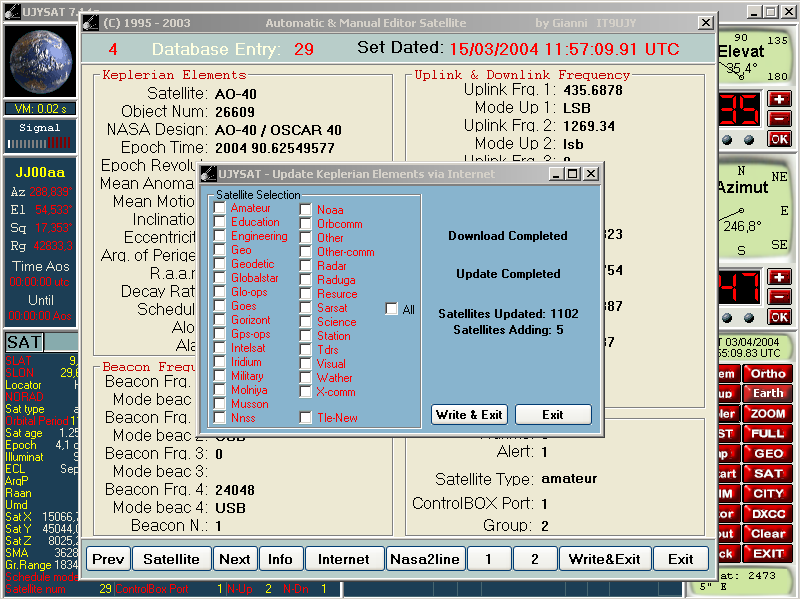This screenshot has height=600, width=800.
Task: Click Write&Exit in the editor bottom bar
Action: pyautogui.click(x=605, y=559)
